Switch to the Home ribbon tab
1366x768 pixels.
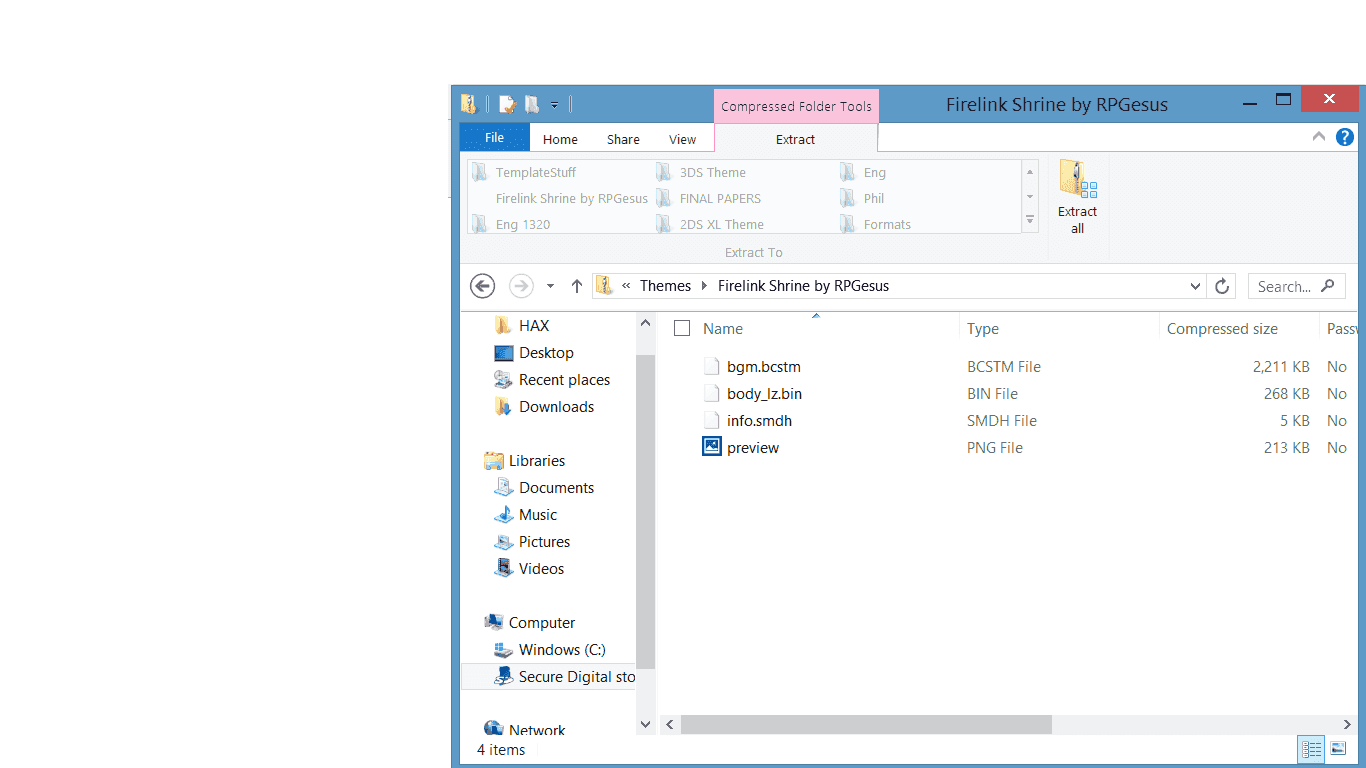pyautogui.click(x=560, y=139)
